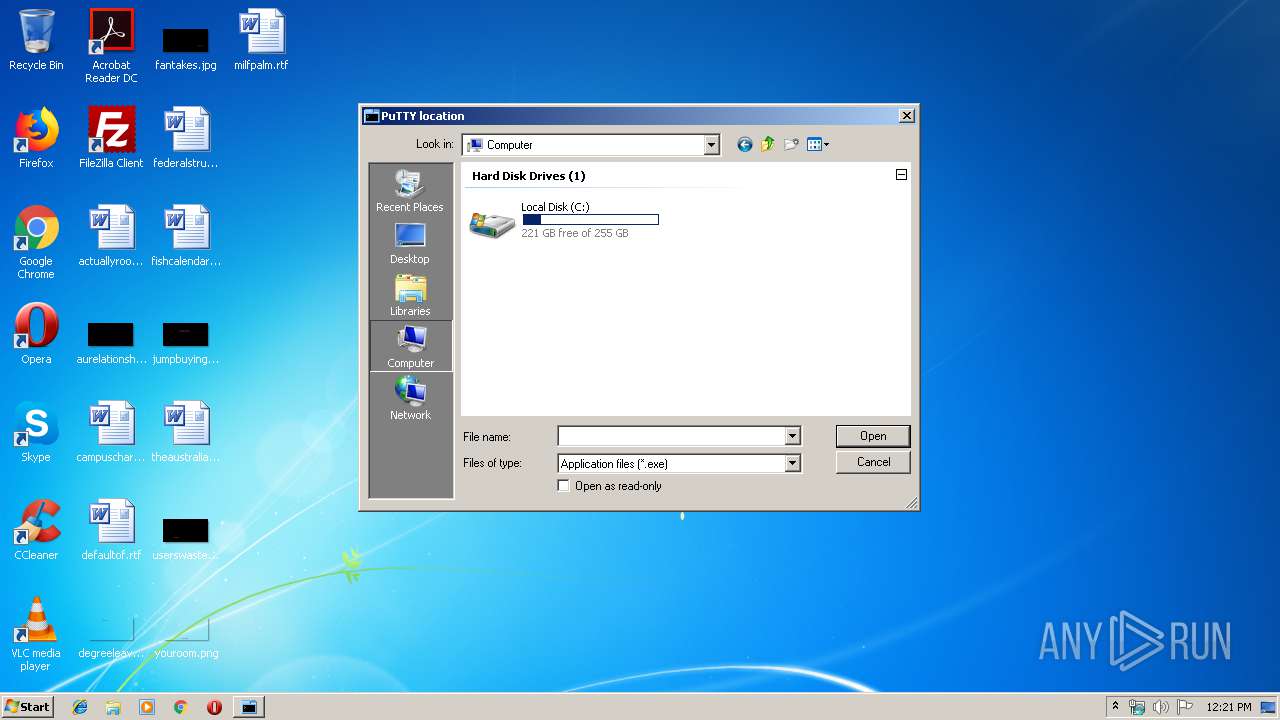This screenshot has width=1280, height=720.
Task: Select the Local Disk (C:) drive
Action: pos(565,221)
